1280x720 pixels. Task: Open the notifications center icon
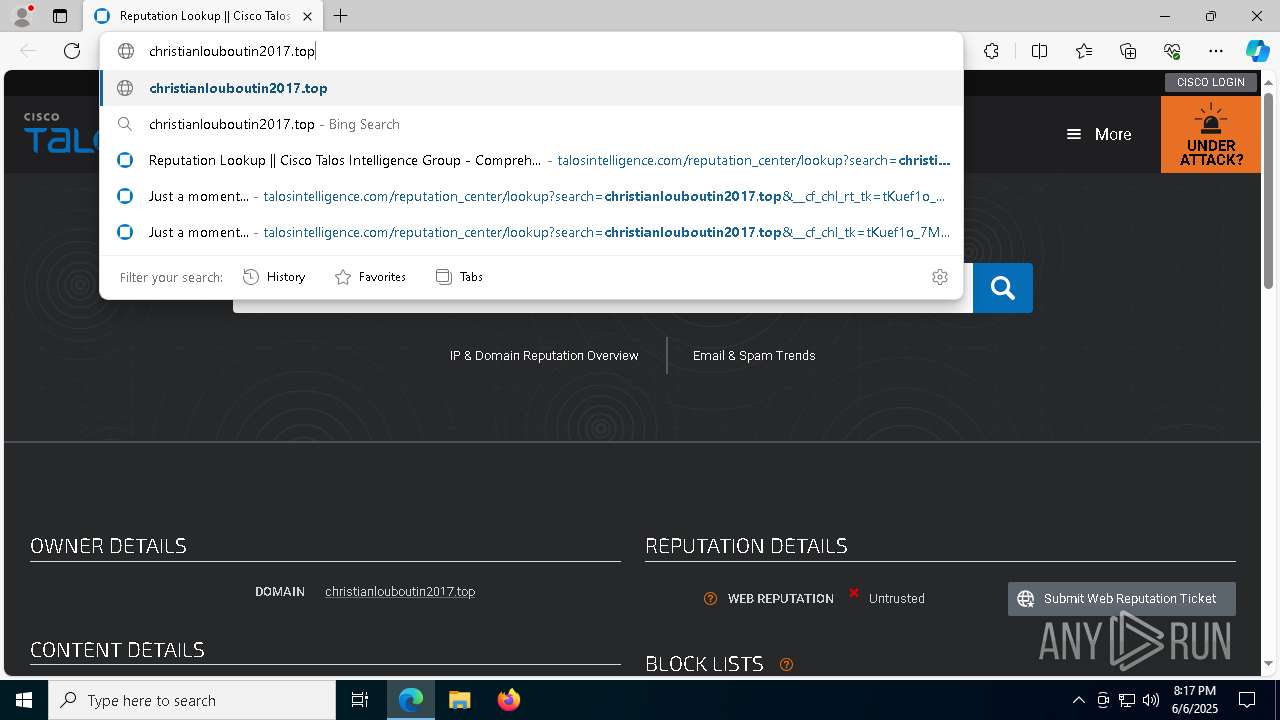click(x=1247, y=700)
